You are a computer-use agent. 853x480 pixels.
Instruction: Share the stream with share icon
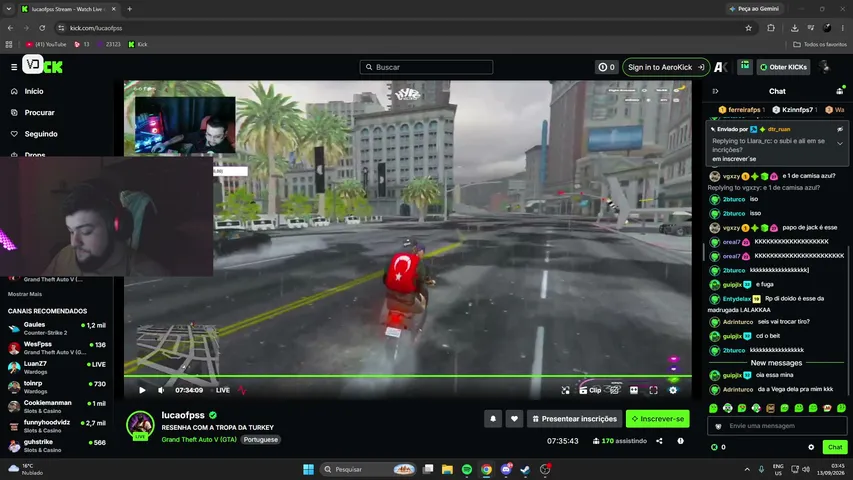659,441
